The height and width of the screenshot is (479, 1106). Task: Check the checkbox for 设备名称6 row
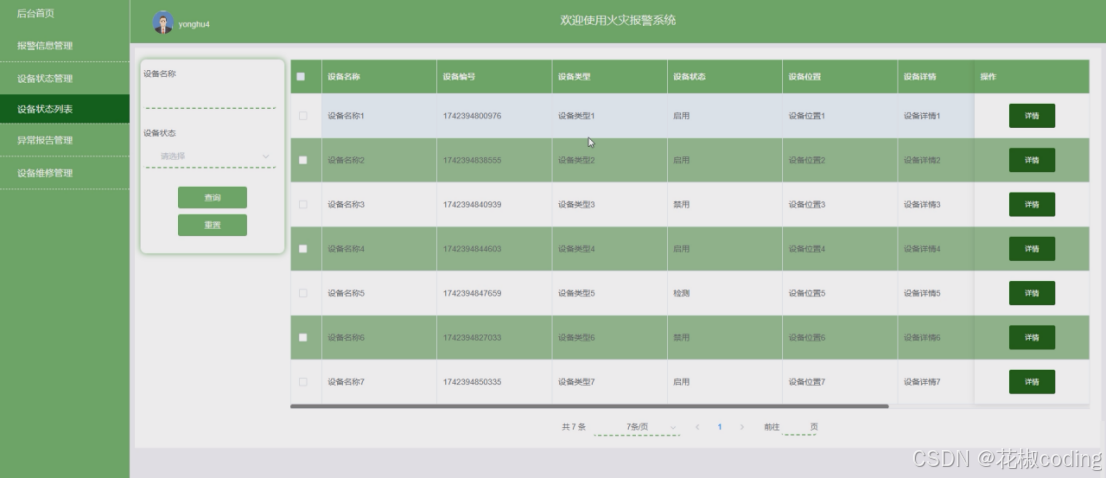tap(303, 337)
